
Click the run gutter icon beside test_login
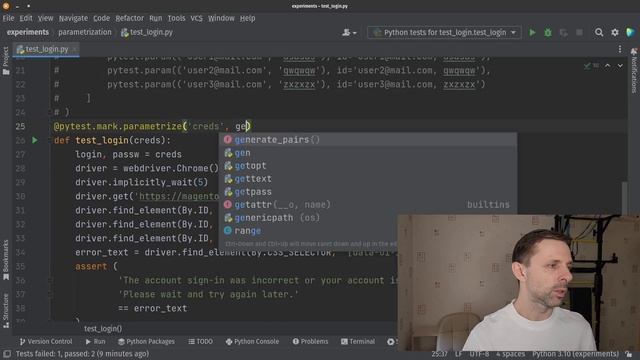pos(35,140)
